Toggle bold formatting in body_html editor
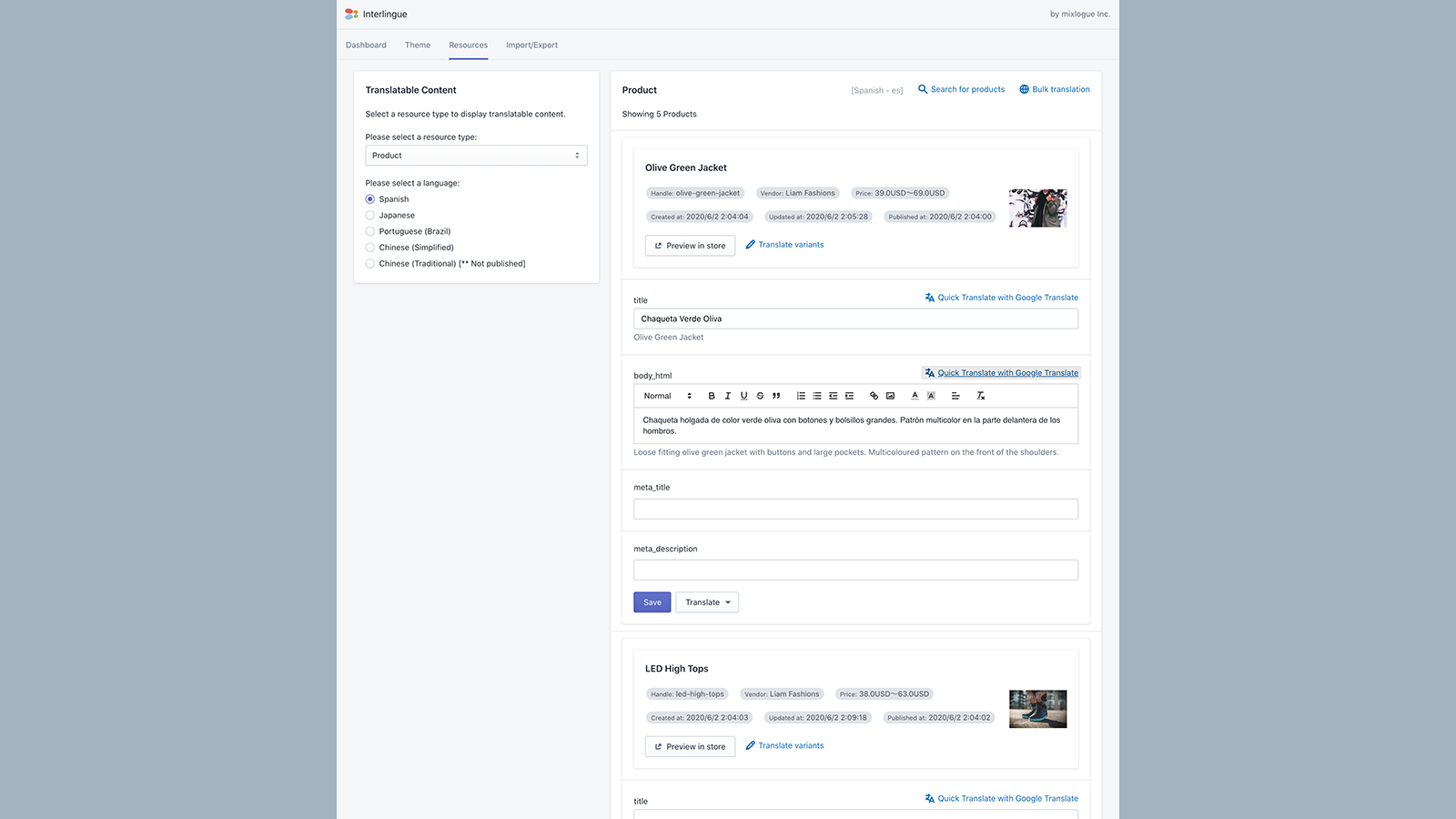This screenshot has height=819, width=1456. (712, 396)
